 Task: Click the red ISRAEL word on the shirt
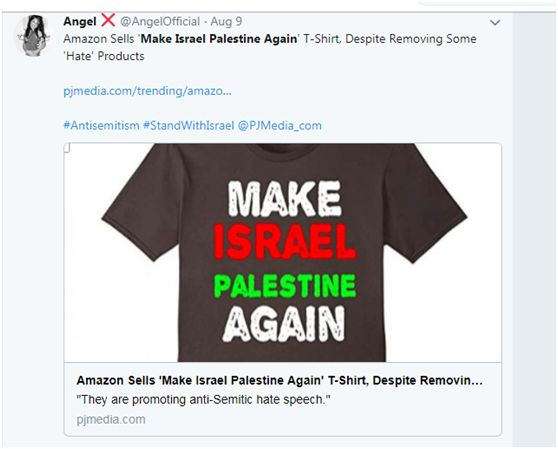click(284, 242)
